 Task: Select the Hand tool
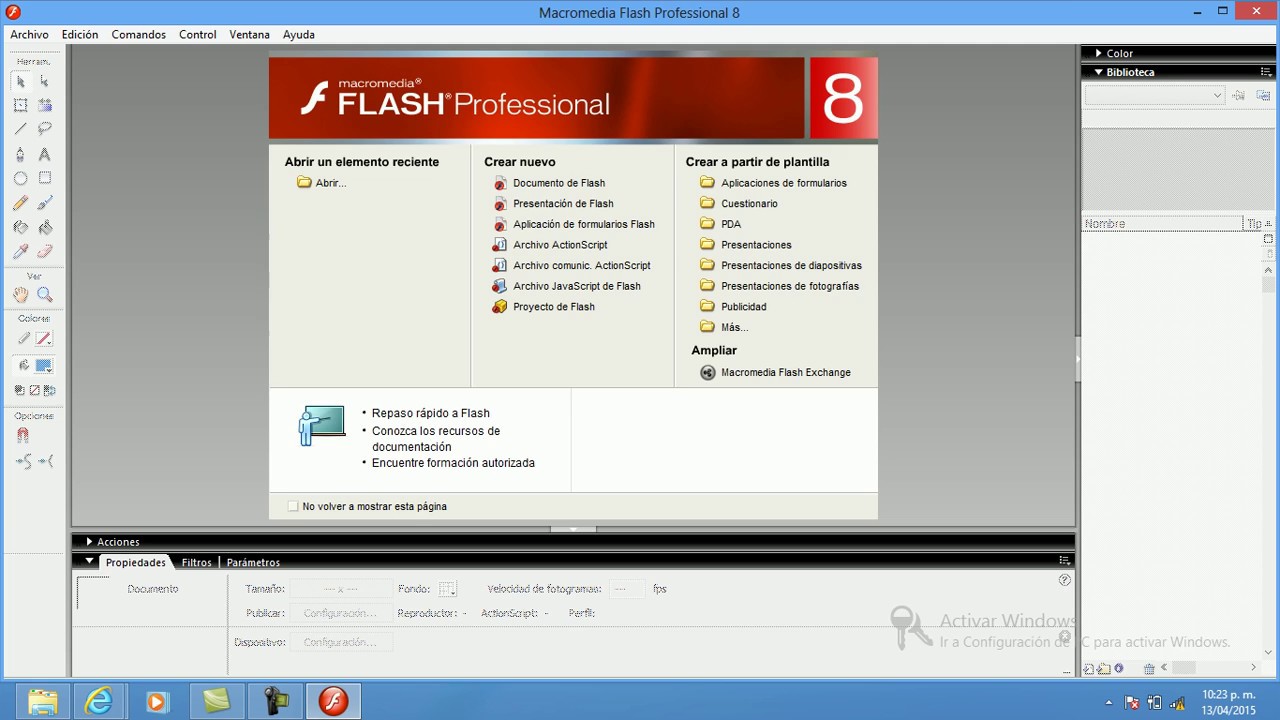tap(20, 295)
